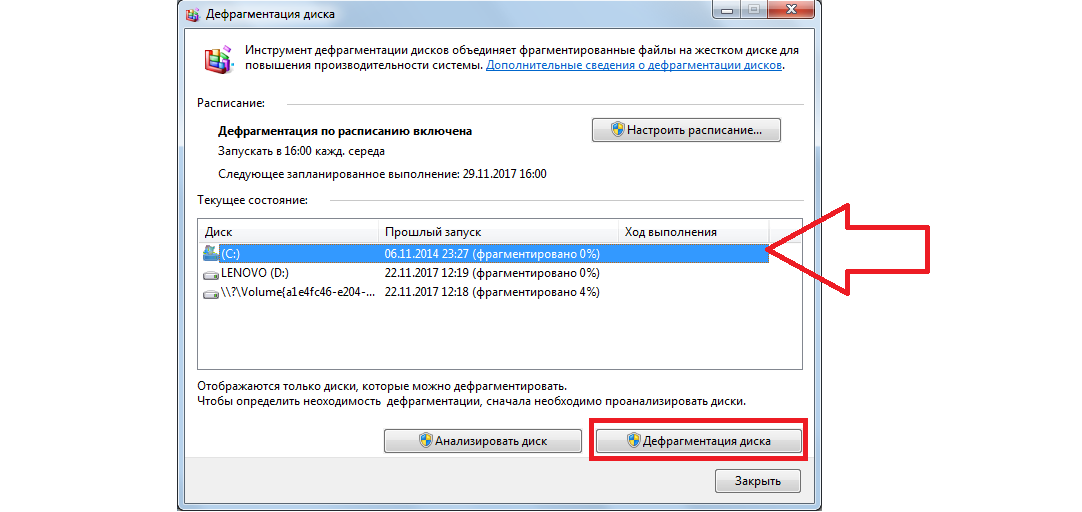Viewport: 1082px width, 512px height.
Task: Click the drive icon next to LENOVO (D:)
Action: [210, 273]
